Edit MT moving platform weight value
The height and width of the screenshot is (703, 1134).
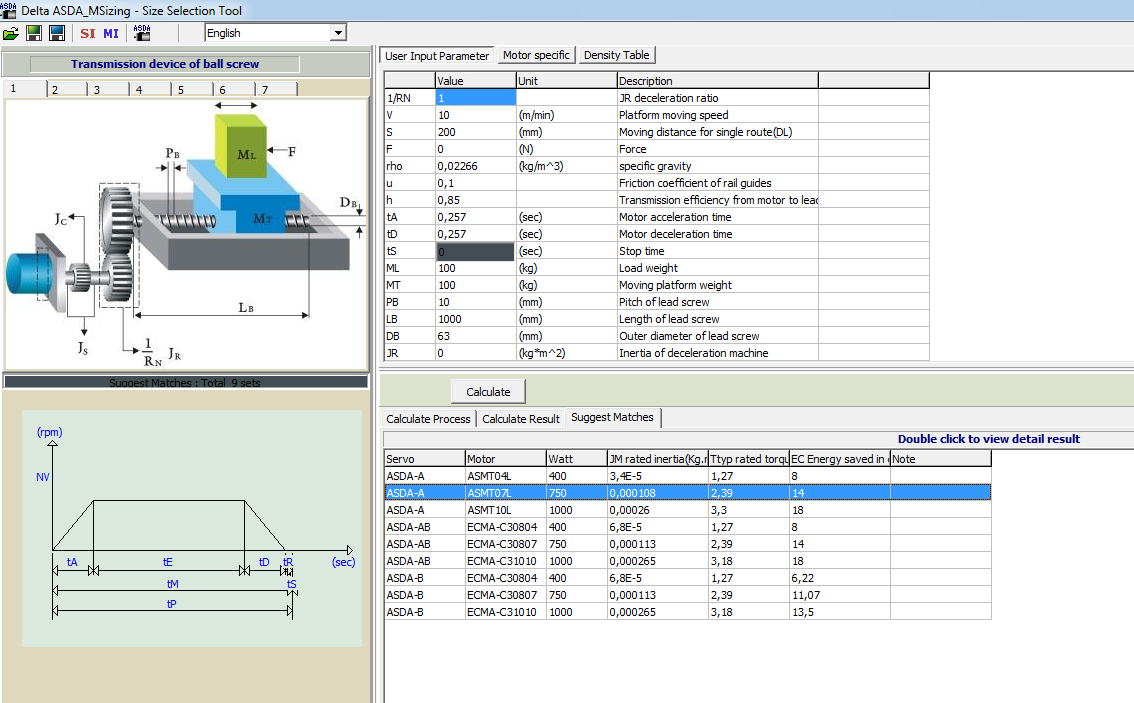tap(476, 285)
